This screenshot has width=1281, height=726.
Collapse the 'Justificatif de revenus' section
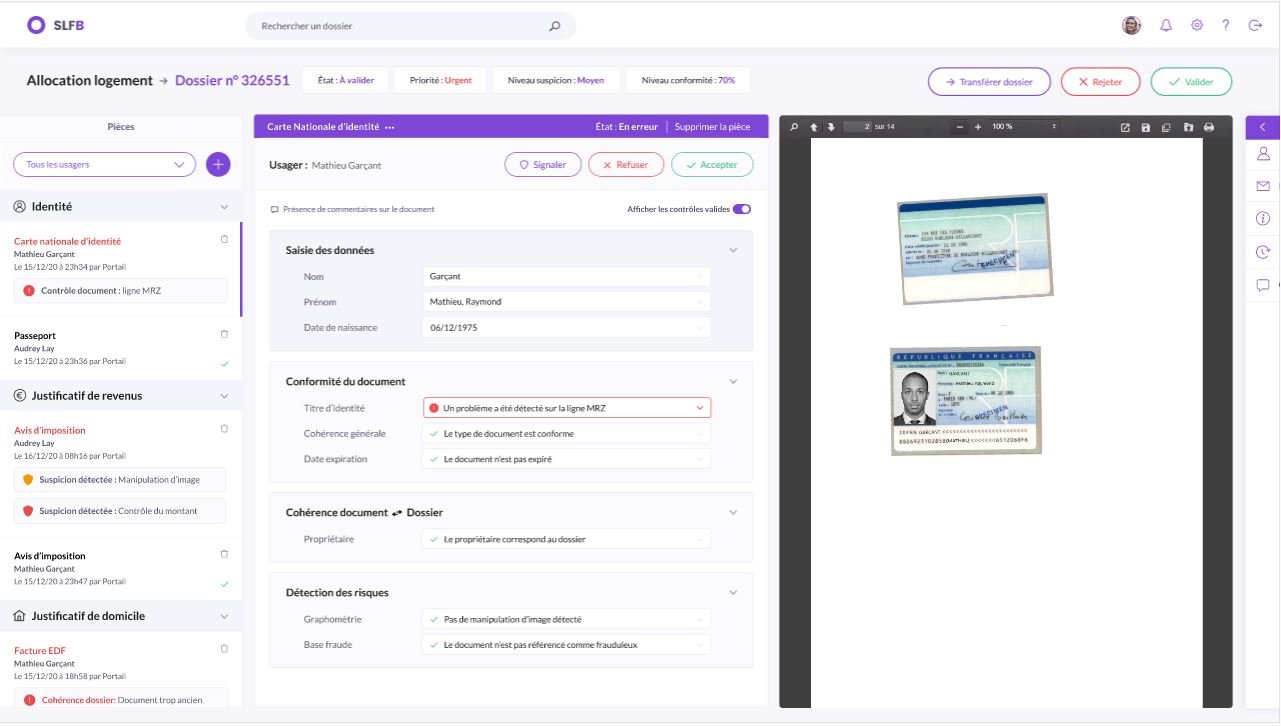pyautogui.click(x=223, y=396)
